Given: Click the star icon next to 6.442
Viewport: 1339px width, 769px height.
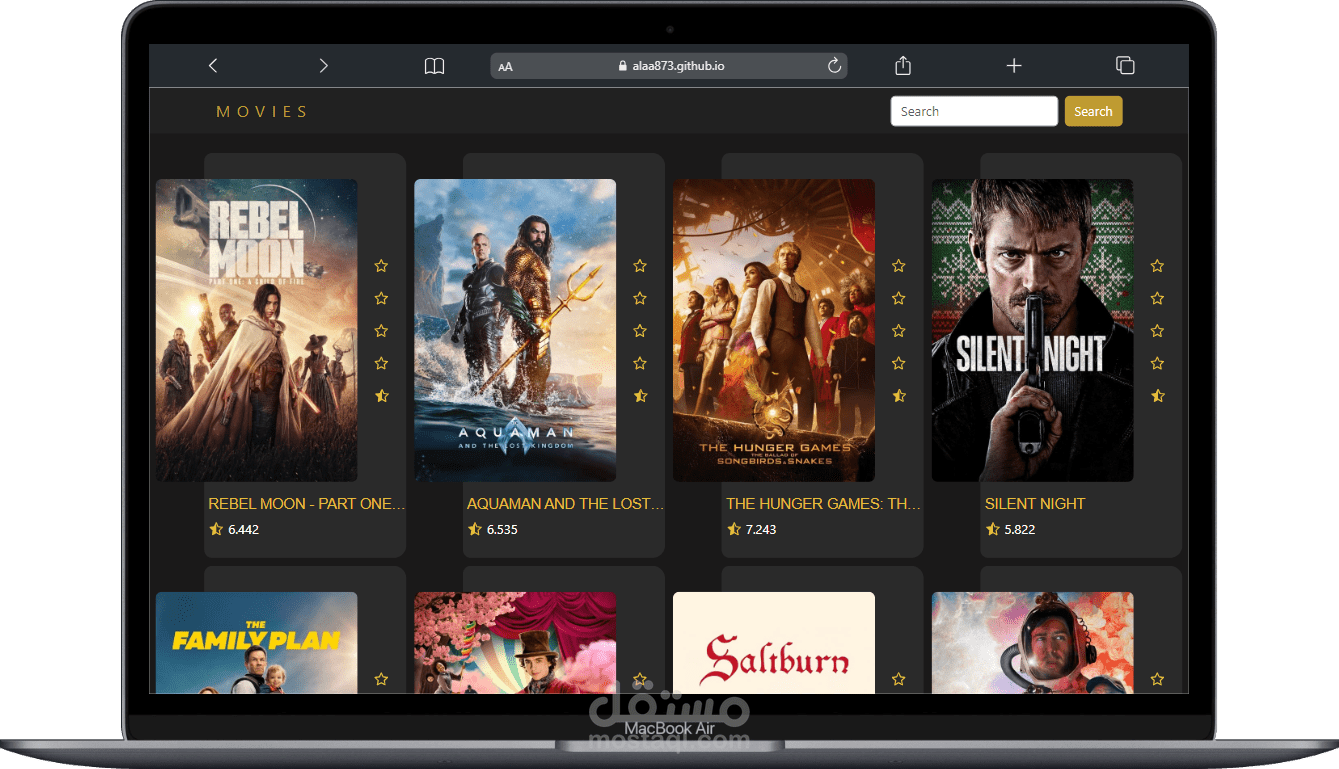Looking at the screenshot, I should pos(216,529).
